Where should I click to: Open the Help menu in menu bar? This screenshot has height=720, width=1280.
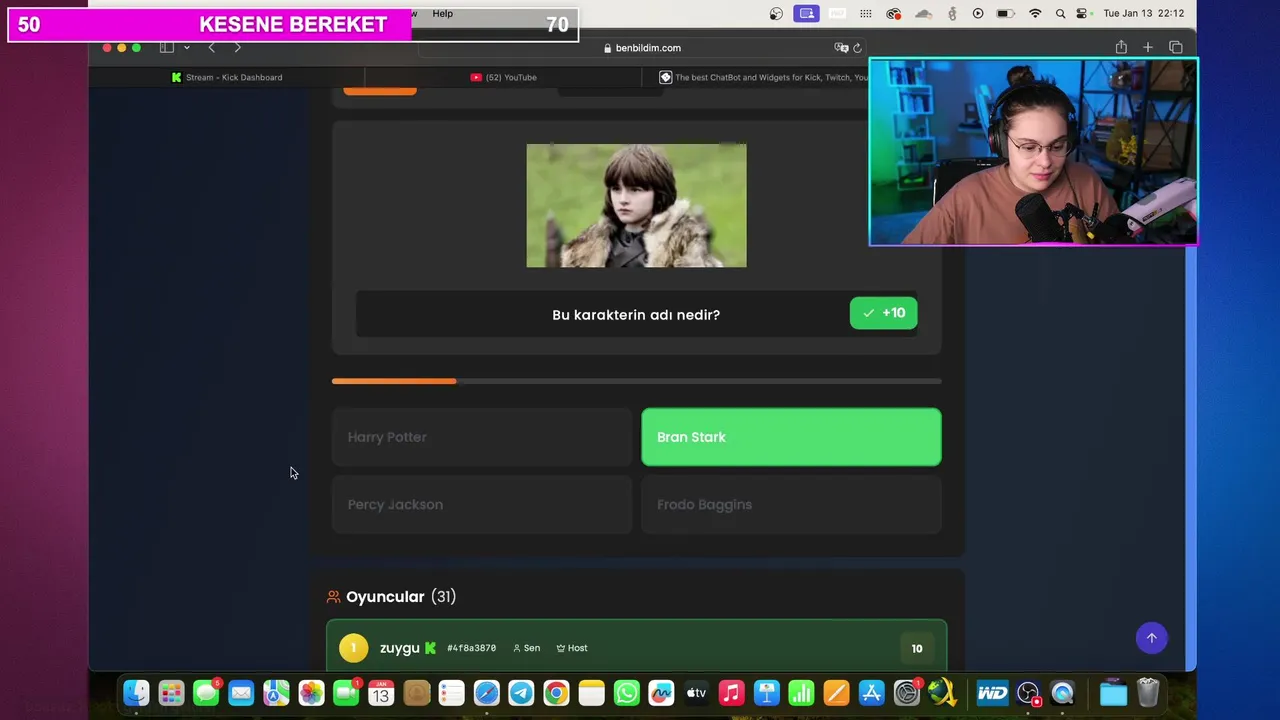pos(442,14)
